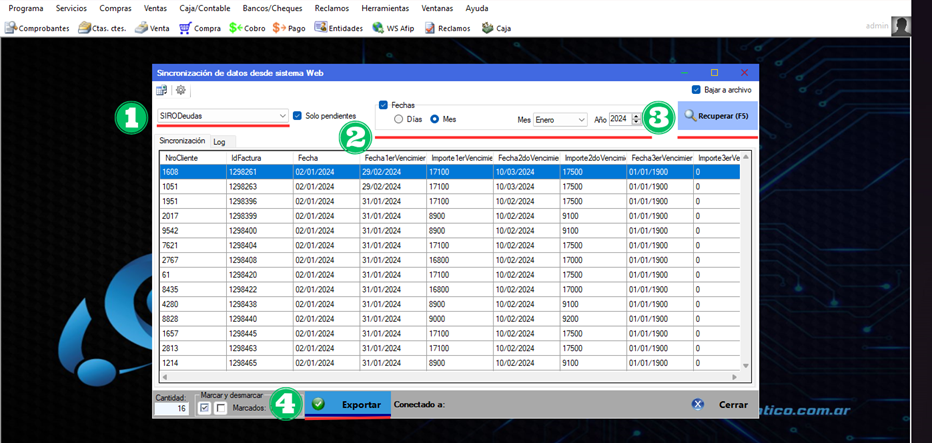Disable the Bajar a archivo checkbox
The height and width of the screenshot is (443, 932).
(x=696, y=90)
